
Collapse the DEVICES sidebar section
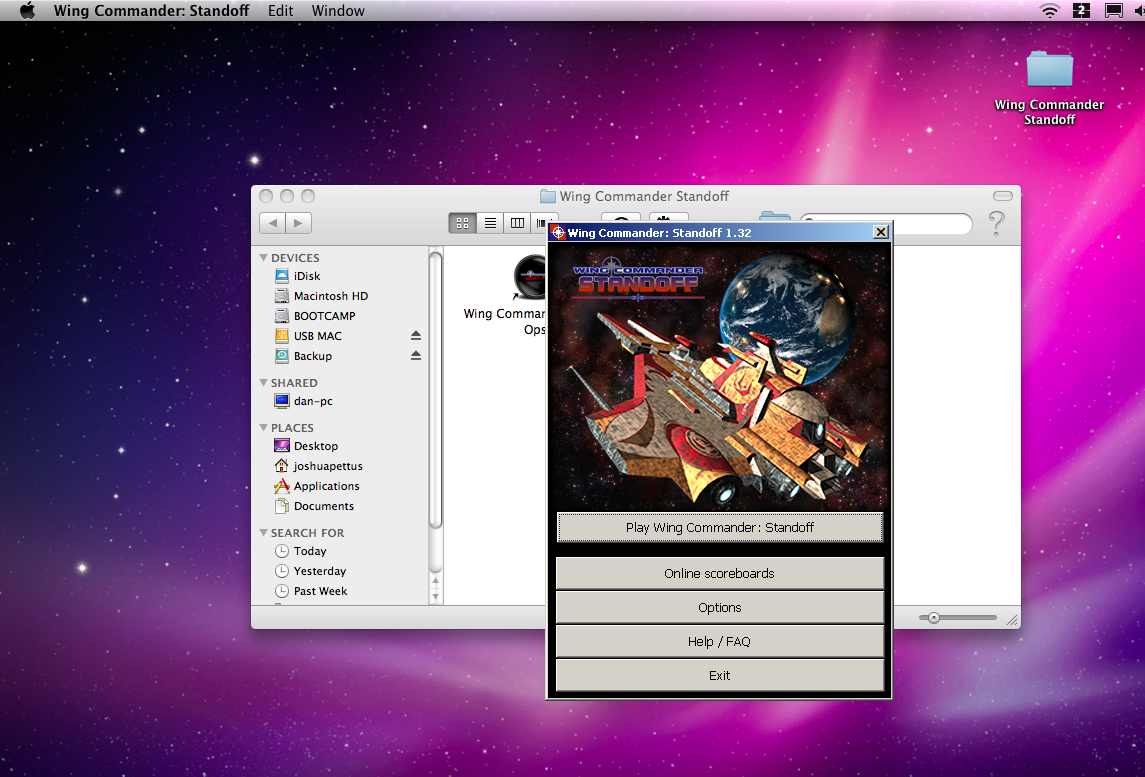pyautogui.click(x=264, y=258)
